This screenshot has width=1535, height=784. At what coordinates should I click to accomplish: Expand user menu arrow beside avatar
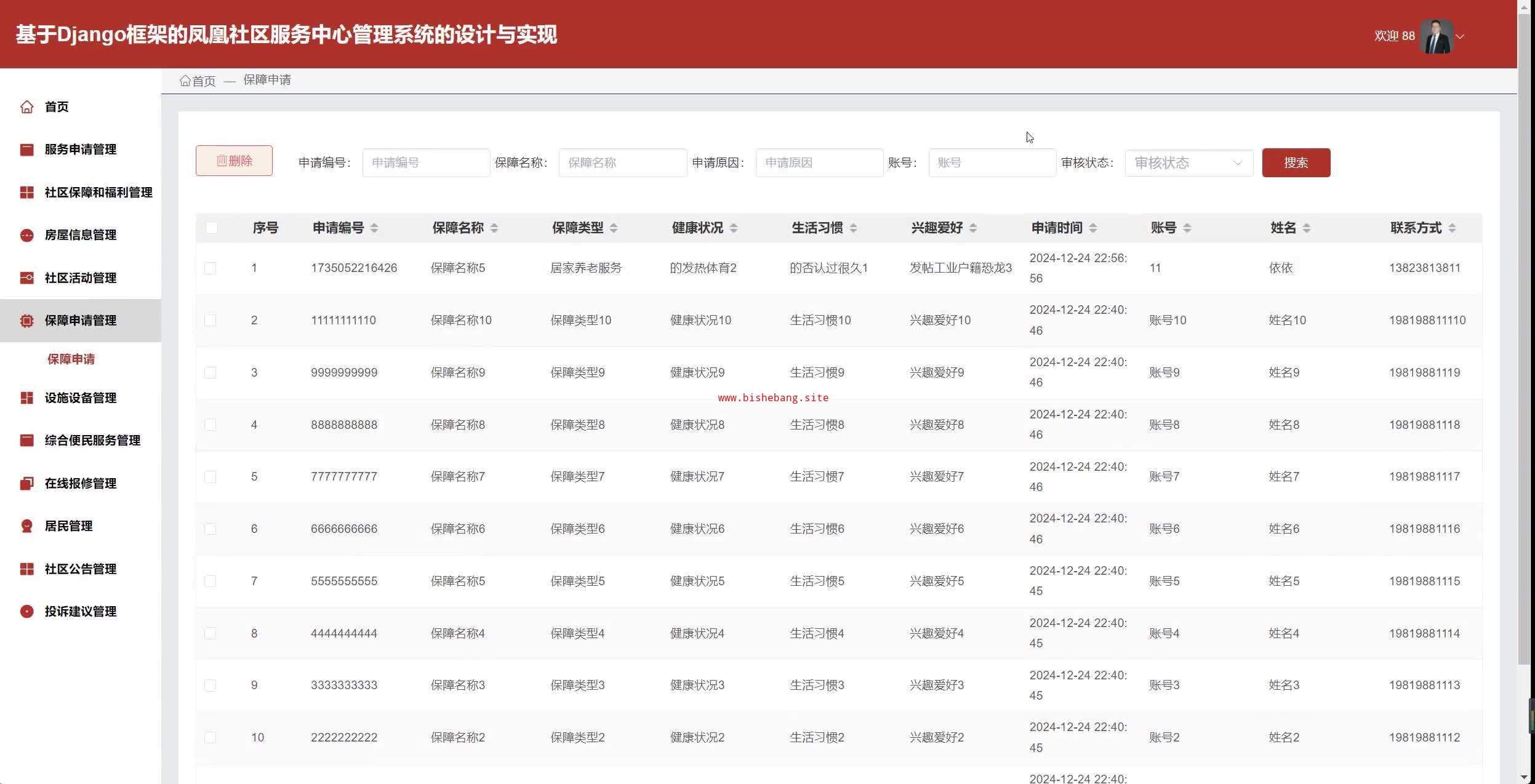1460,36
